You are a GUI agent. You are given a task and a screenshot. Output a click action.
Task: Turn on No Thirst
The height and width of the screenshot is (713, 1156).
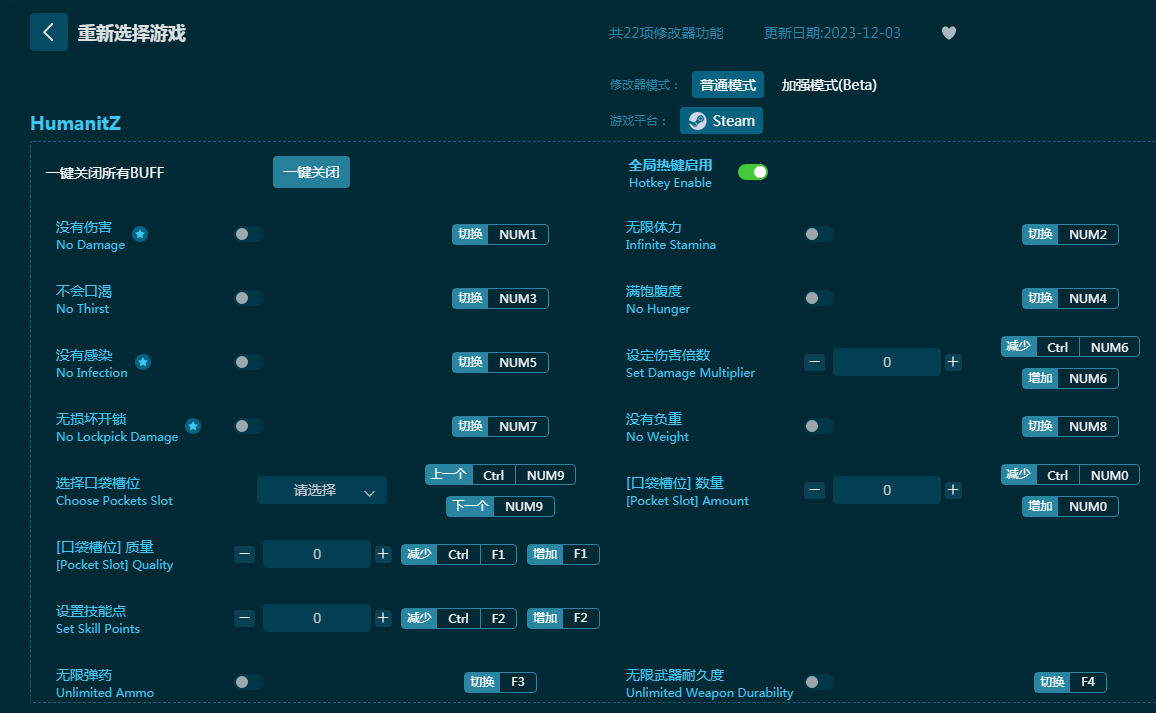(x=249, y=299)
